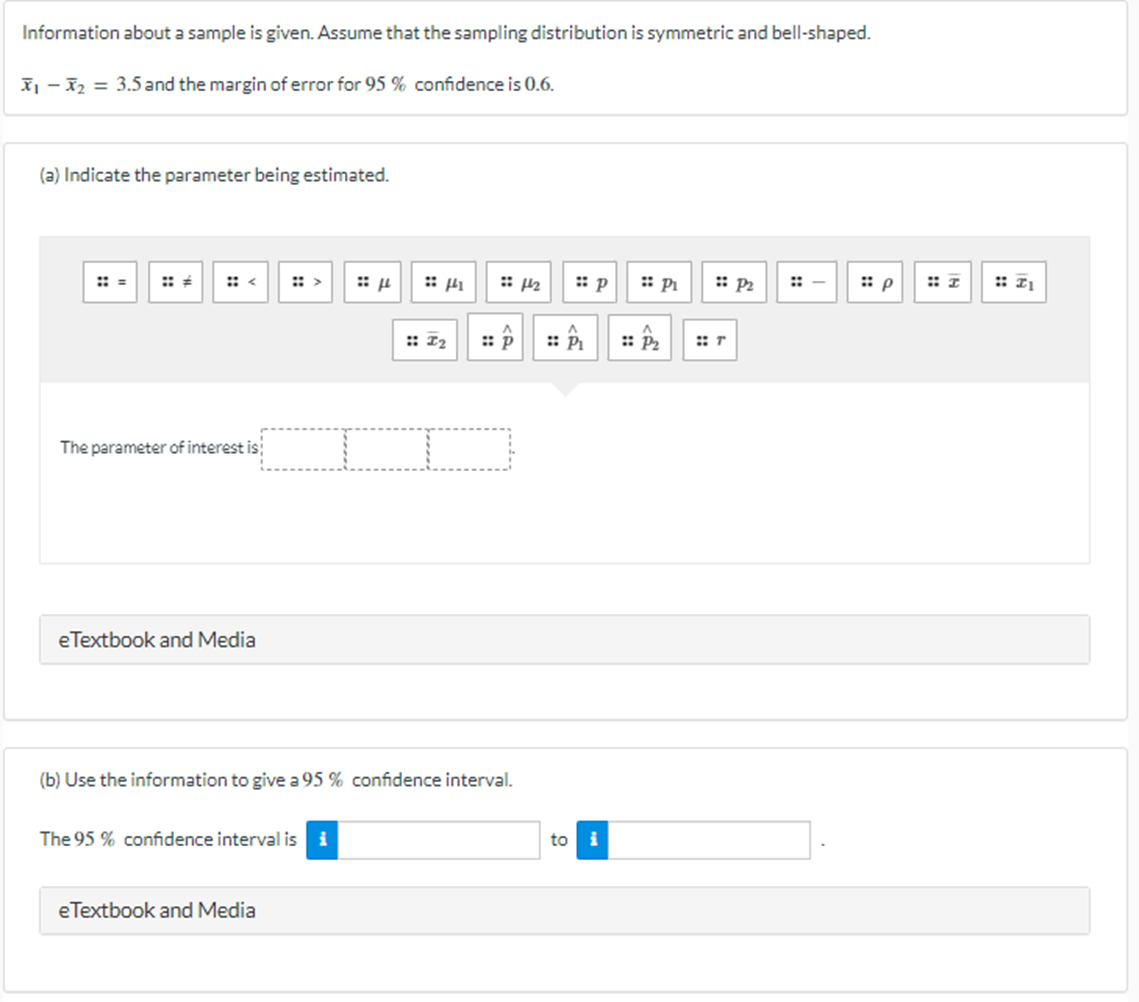Focus the confidence interval upper bound input
This screenshot has height=1002, width=1139.
point(709,840)
